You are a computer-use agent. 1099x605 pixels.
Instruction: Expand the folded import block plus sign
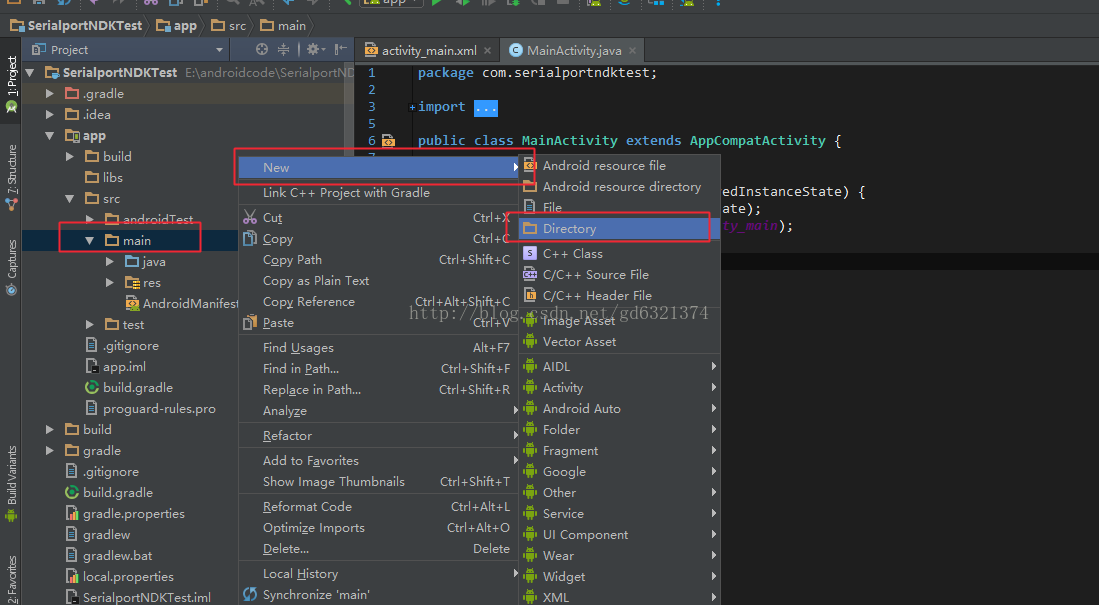412,107
